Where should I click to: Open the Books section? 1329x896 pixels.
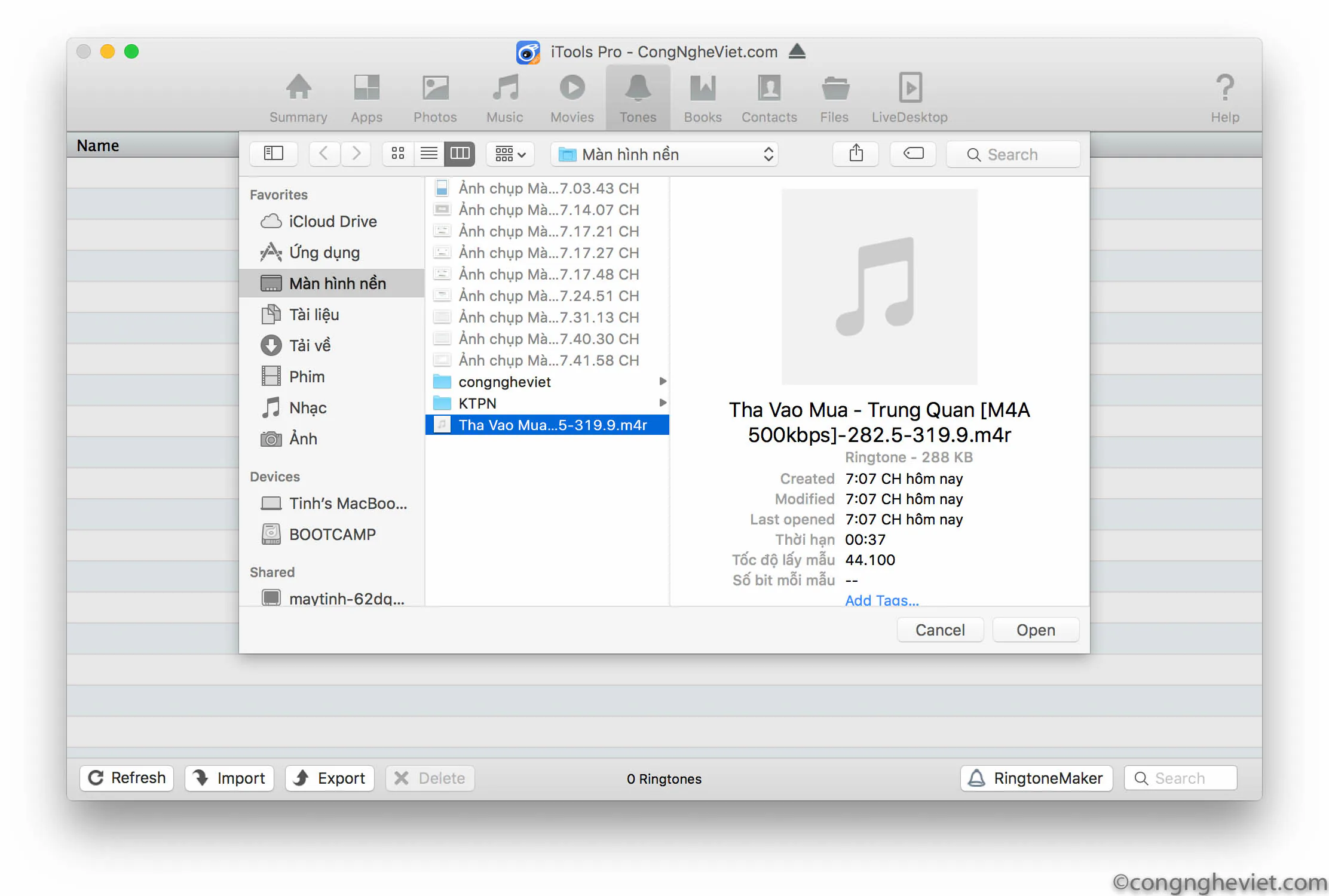pos(703,98)
